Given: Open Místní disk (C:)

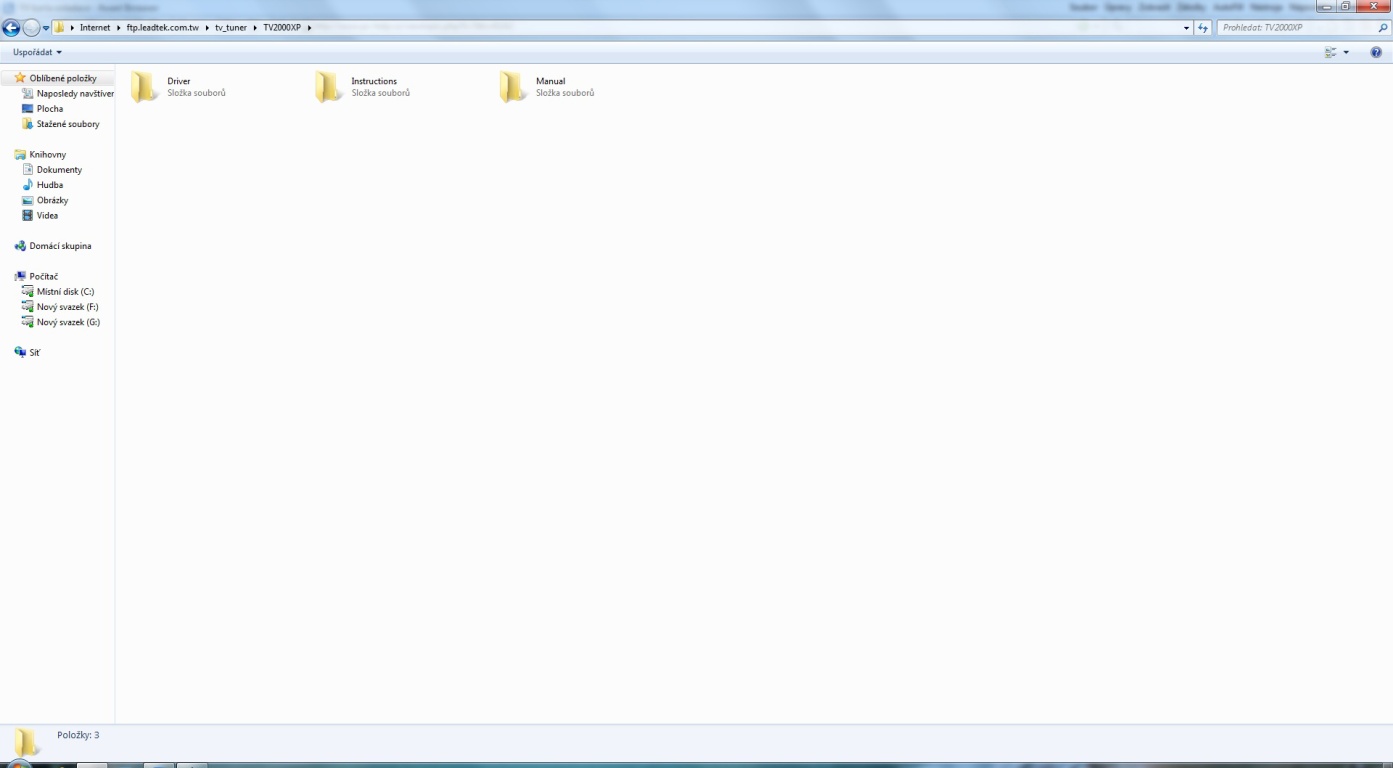Looking at the screenshot, I should point(65,292).
